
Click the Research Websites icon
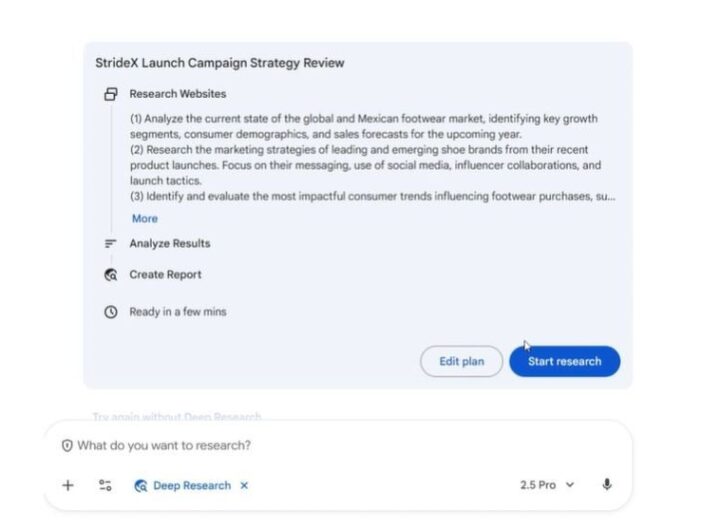111,94
